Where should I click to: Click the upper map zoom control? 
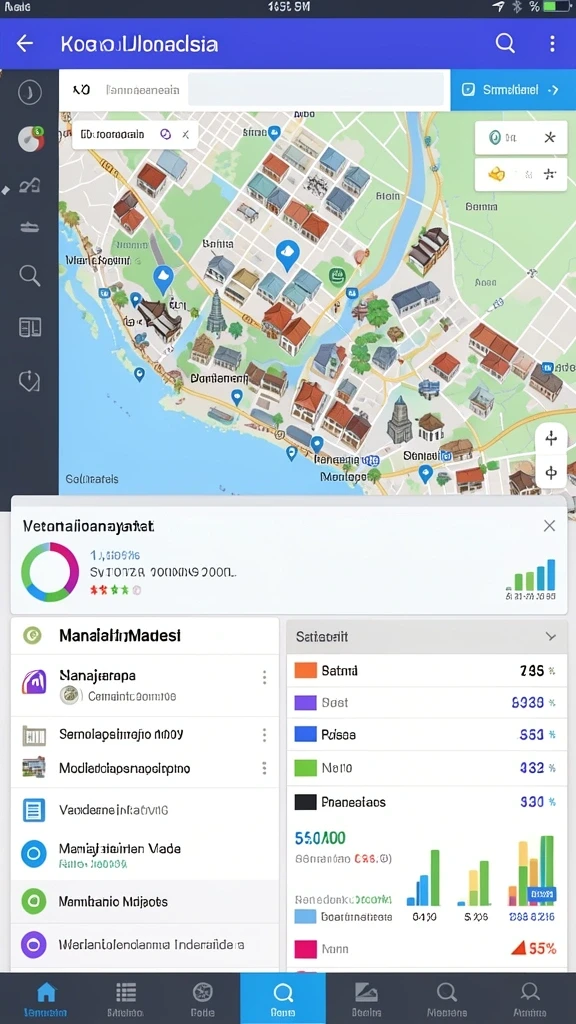(x=551, y=439)
